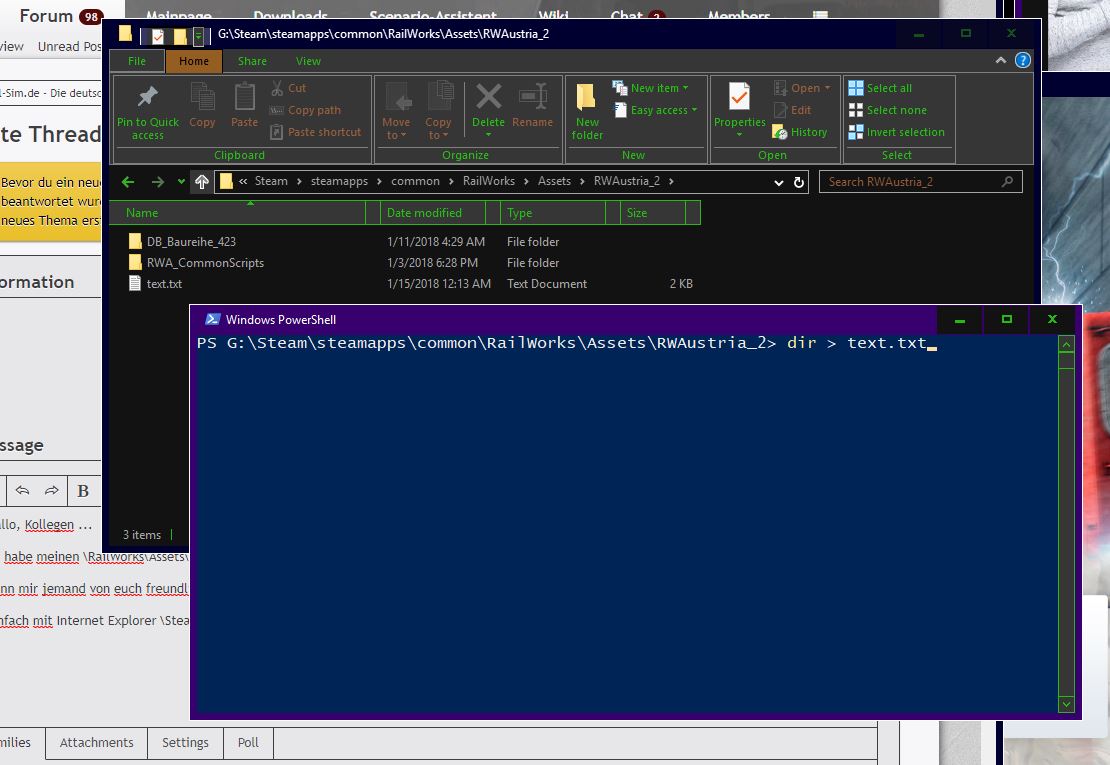Click steamapps in the breadcrumb path
The image size is (1110, 765).
click(x=339, y=181)
